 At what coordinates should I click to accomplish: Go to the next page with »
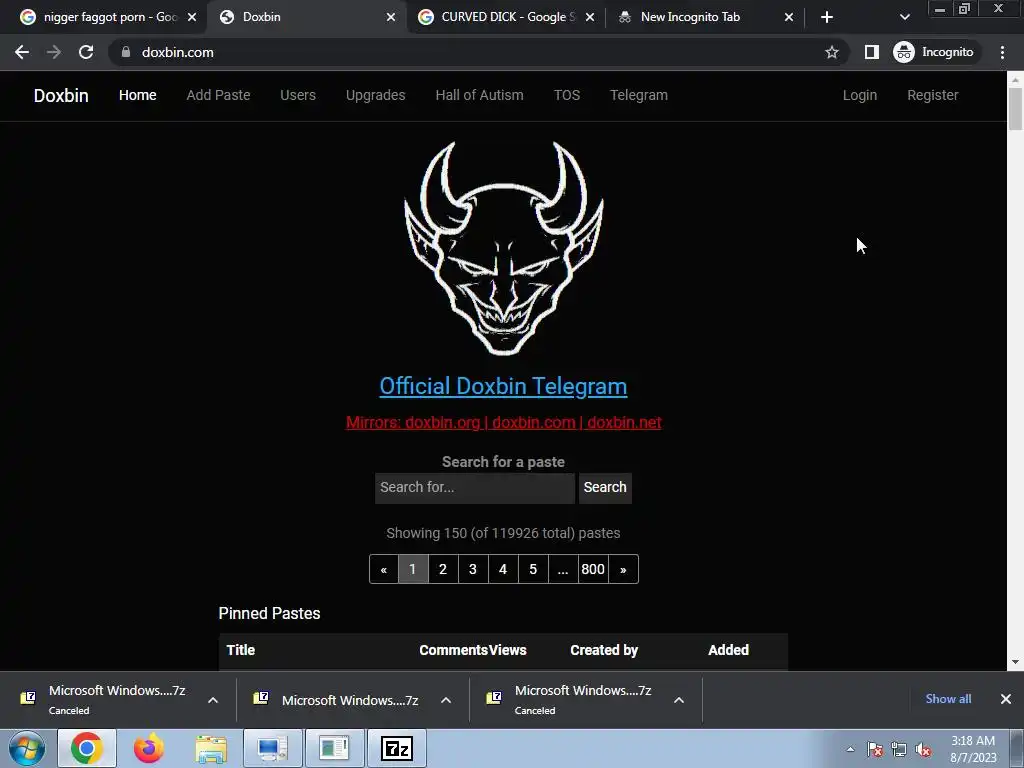(x=623, y=569)
